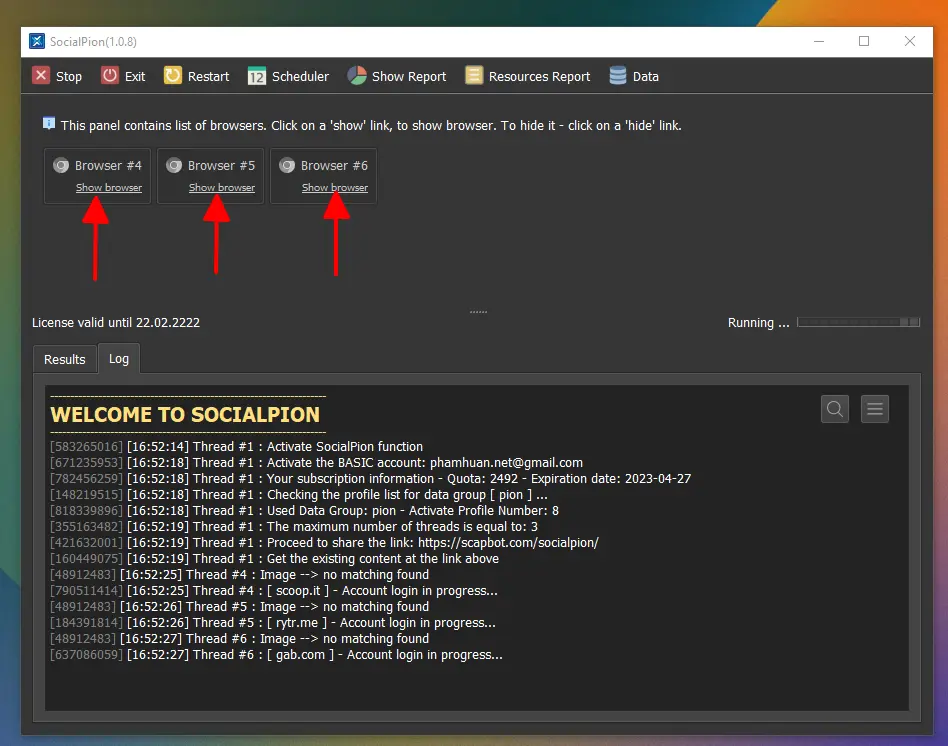The image size is (948, 746).
Task: Click the blue info icon beside panel hint
Action: (49, 124)
